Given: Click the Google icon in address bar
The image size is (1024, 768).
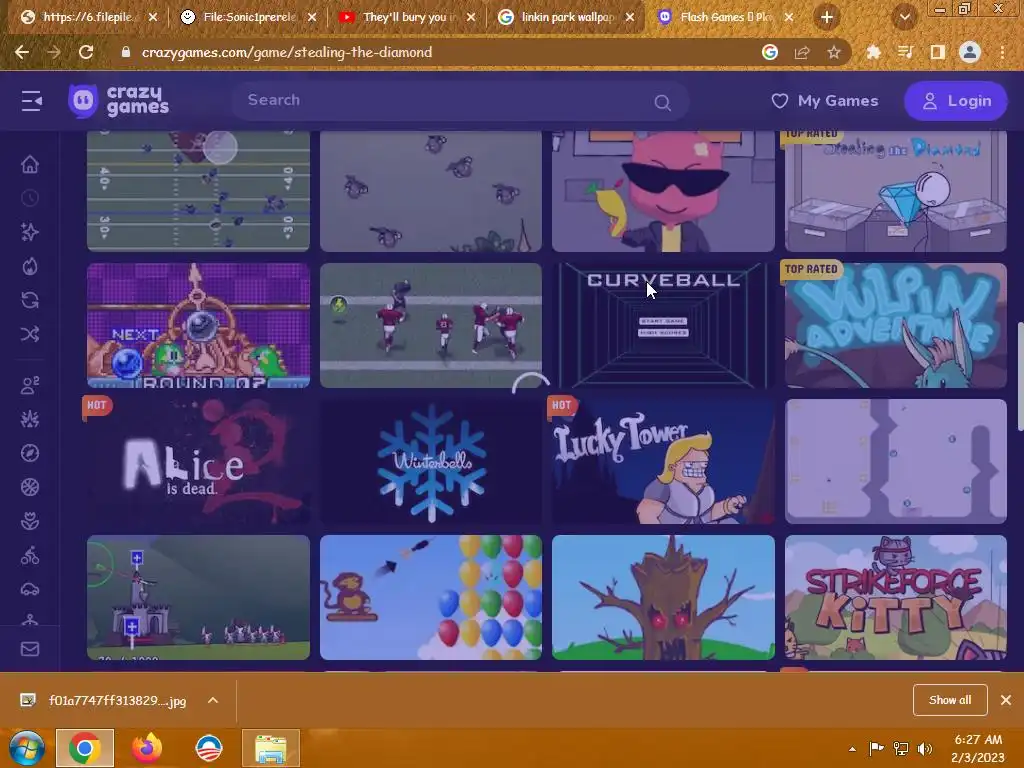Looking at the screenshot, I should [770, 52].
